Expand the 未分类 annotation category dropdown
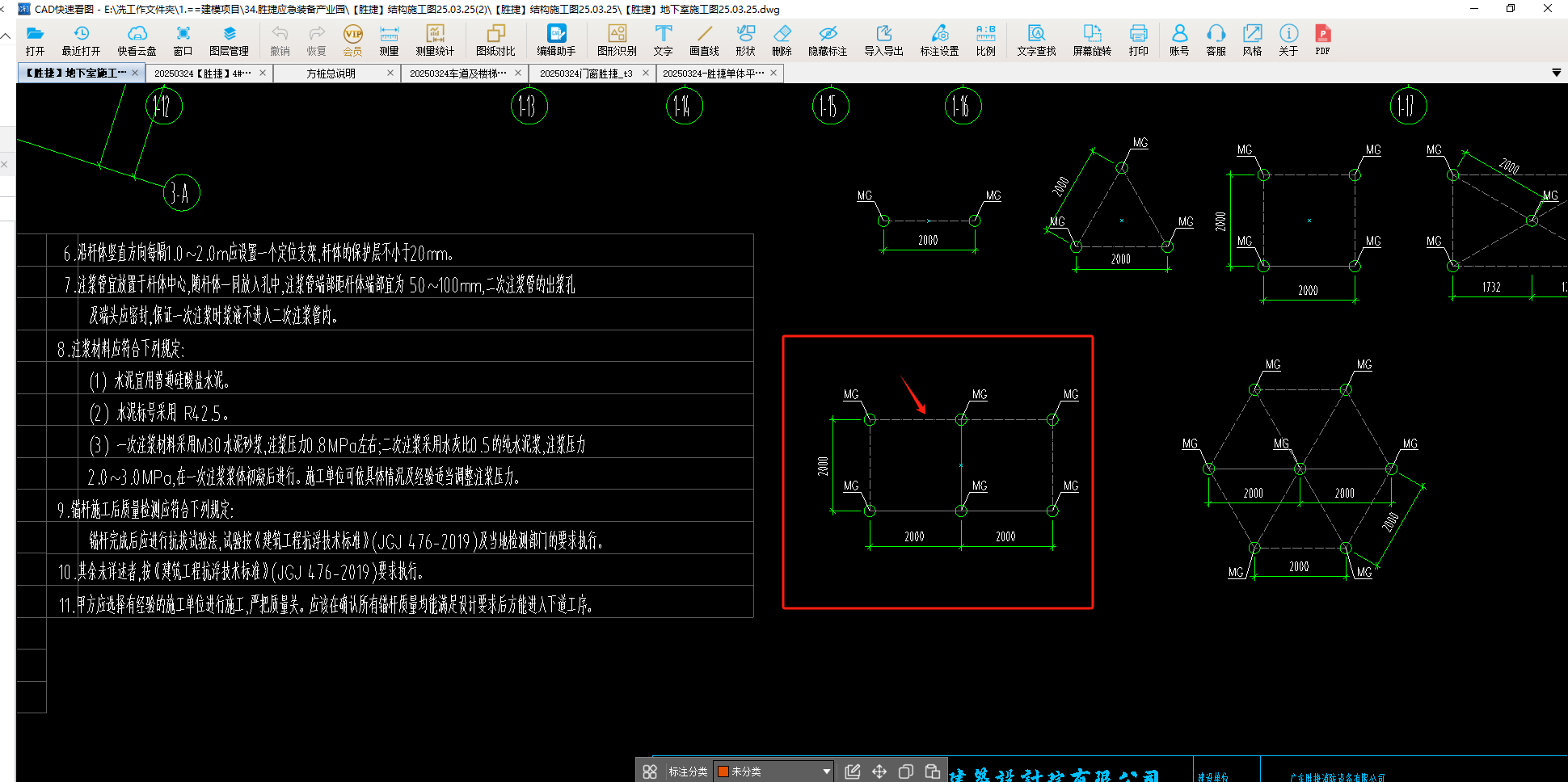Viewport: 1568px width, 782px height. 826,771
